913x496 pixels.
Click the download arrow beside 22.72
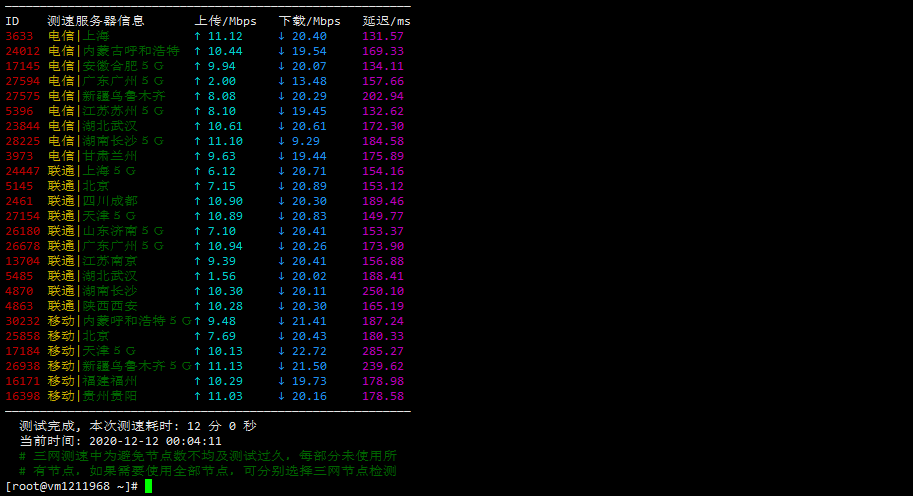pyautogui.click(x=282, y=351)
